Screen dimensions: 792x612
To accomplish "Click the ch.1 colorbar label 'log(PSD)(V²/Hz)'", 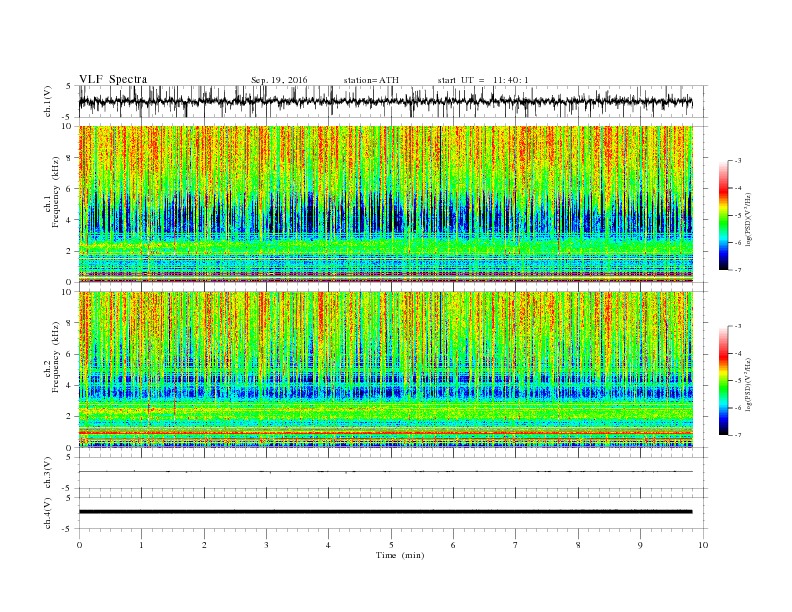I will tap(749, 218).
